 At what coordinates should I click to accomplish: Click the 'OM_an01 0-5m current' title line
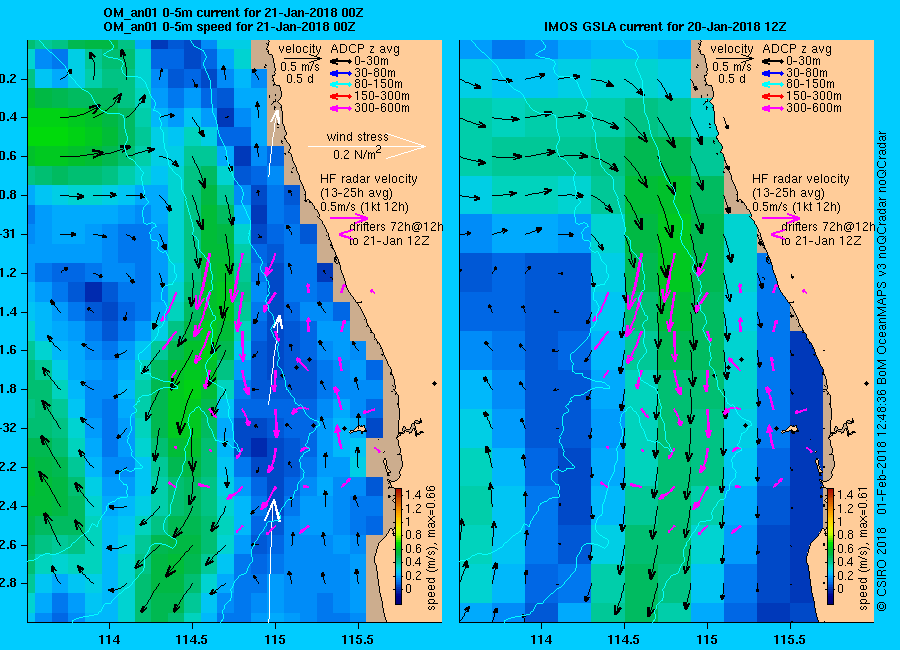click(233, 13)
